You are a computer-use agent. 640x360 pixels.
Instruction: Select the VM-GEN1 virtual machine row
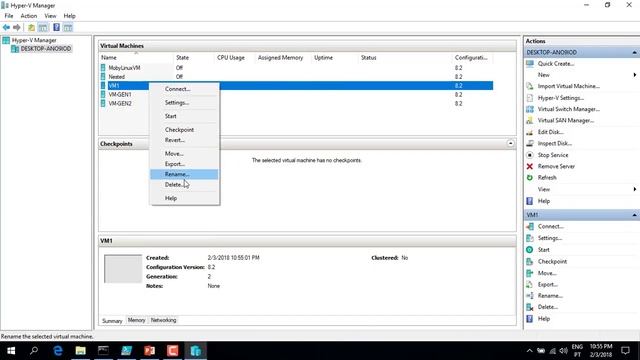click(x=297, y=95)
